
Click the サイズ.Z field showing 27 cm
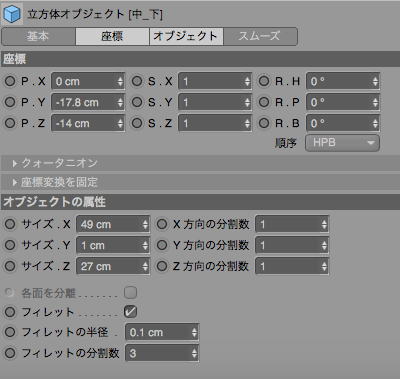point(113,266)
